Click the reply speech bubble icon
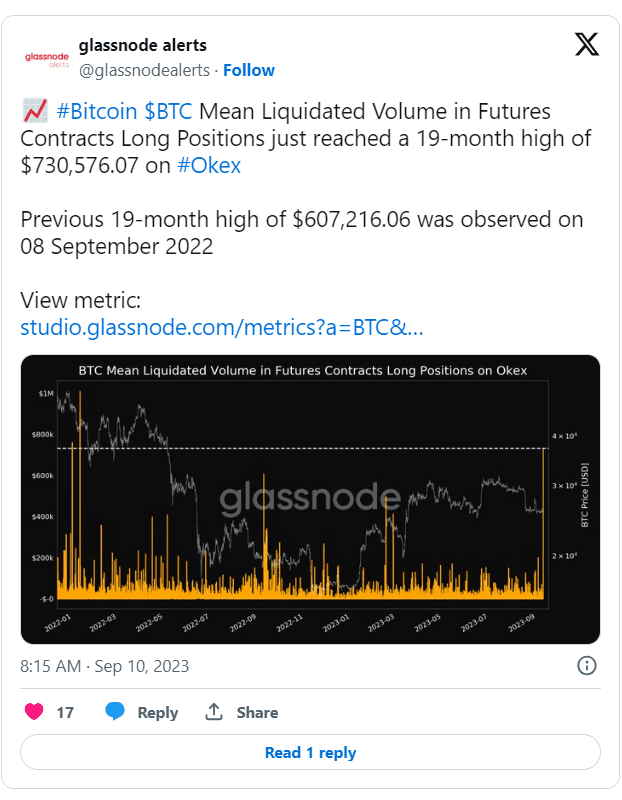This screenshot has width=622, height=800. coord(115,712)
